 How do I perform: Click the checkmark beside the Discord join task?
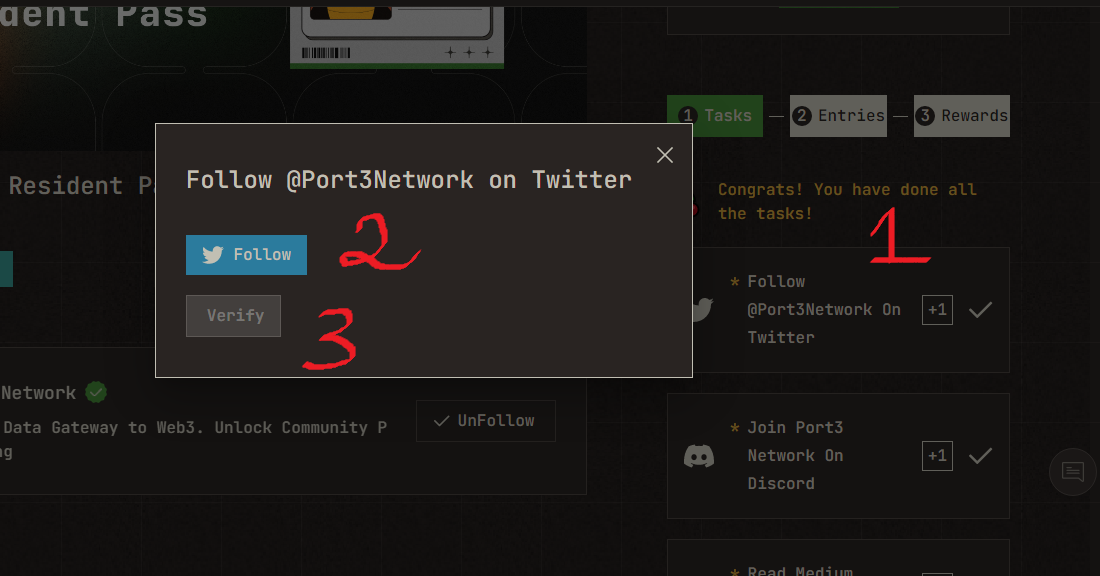(x=980, y=456)
